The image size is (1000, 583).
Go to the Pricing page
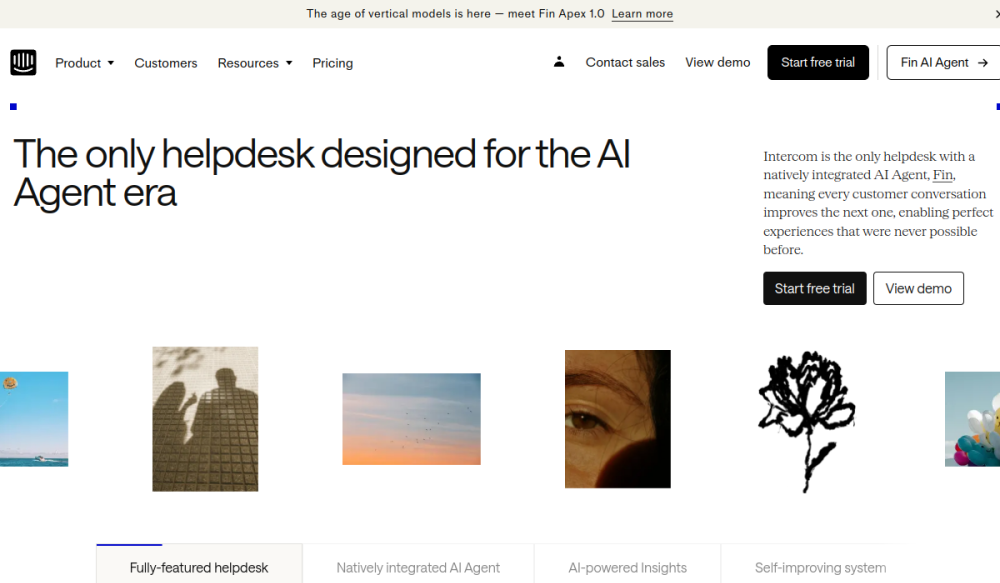[x=332, y=63]
